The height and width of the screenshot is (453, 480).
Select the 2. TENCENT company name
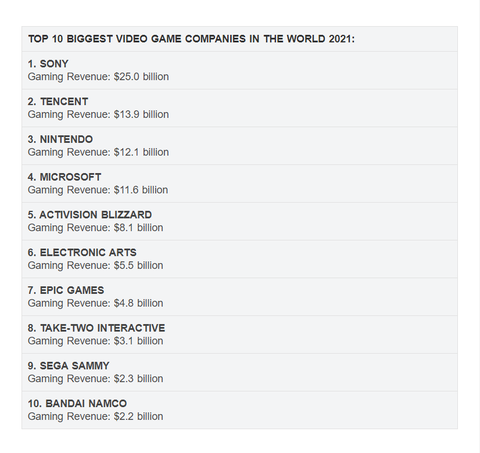pos(58,101)
